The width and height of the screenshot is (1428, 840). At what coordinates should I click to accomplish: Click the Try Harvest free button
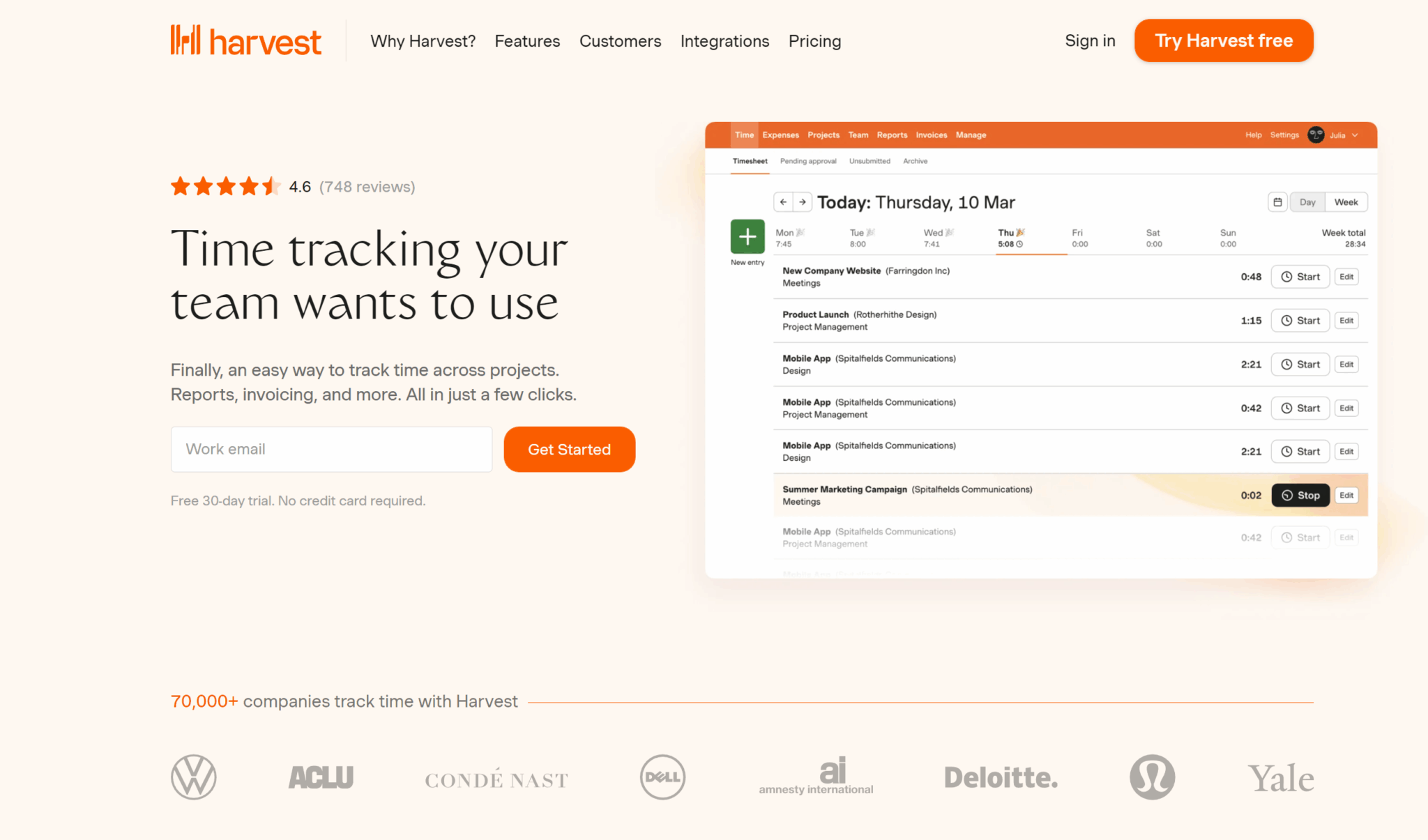tap(1224, 40)
